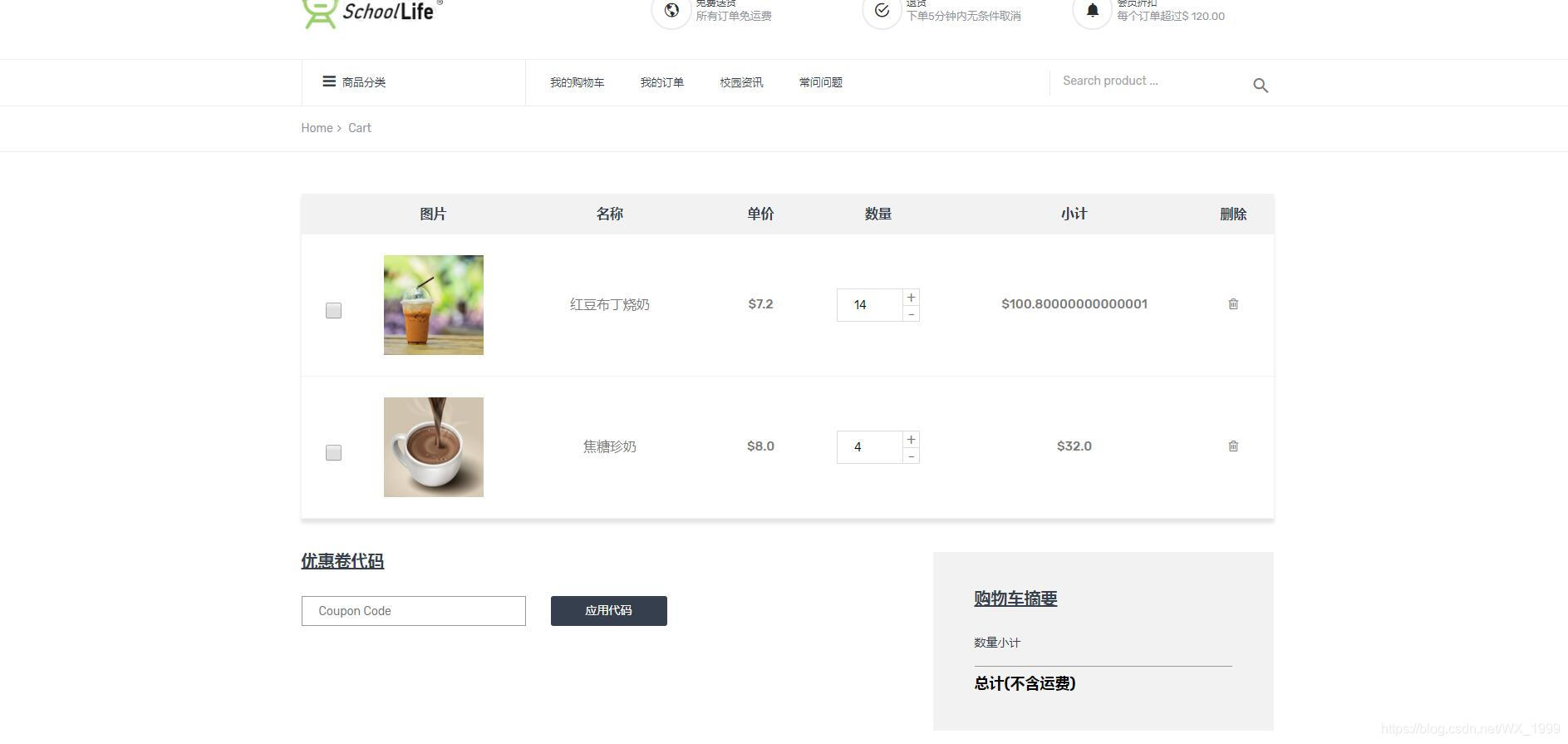Click the bell member-discount icon
This screenshot has height=744, width=1568.
pos(1093,11)
